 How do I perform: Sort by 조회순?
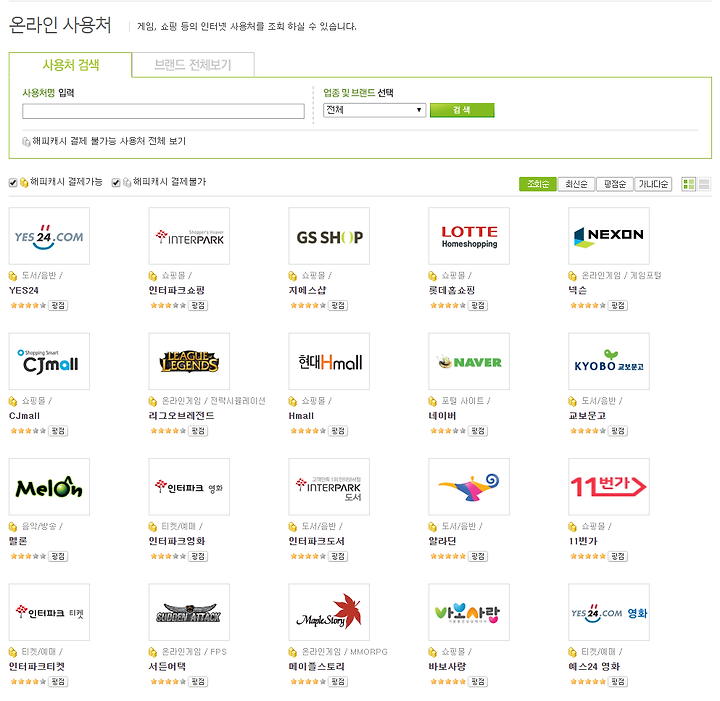click(538, 184)
